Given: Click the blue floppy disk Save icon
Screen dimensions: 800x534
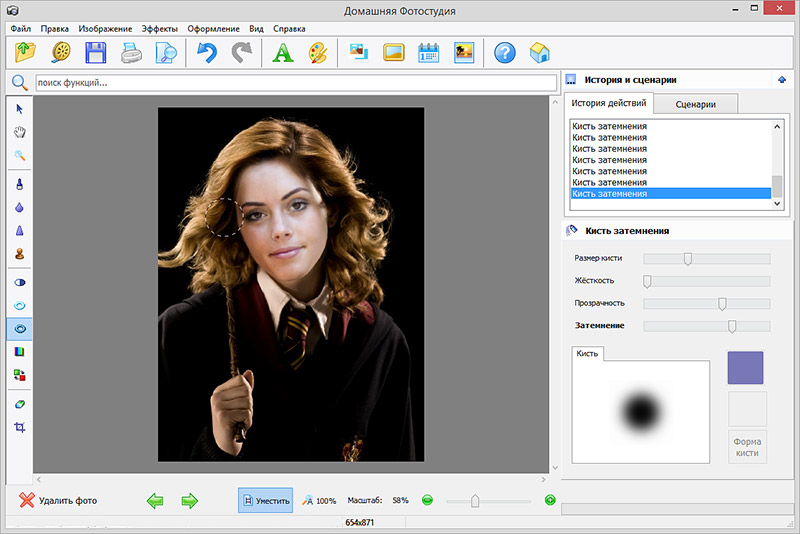Looking at the screenshot, I should 96,53.
